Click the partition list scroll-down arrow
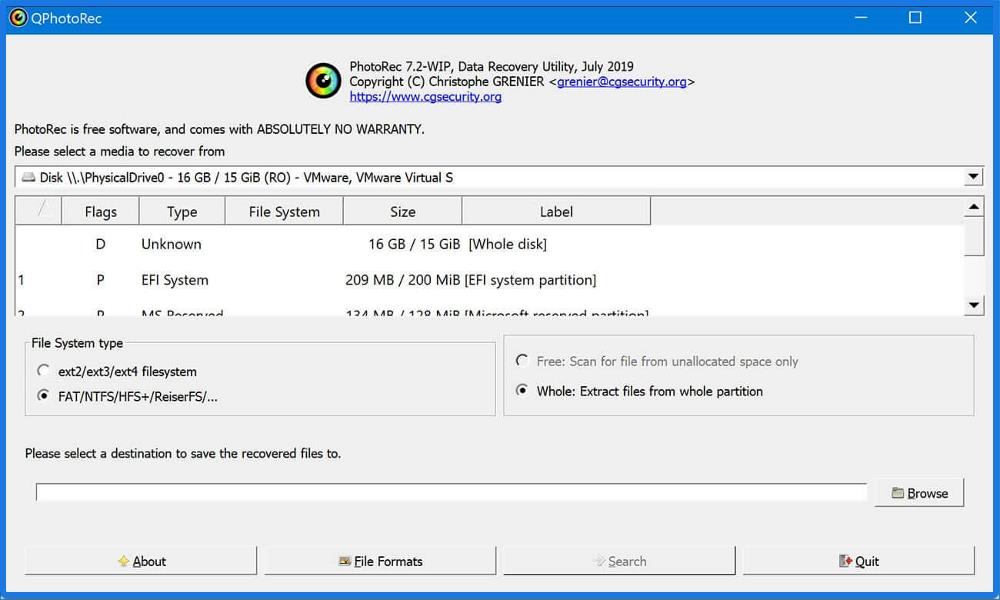 [974, 305]
